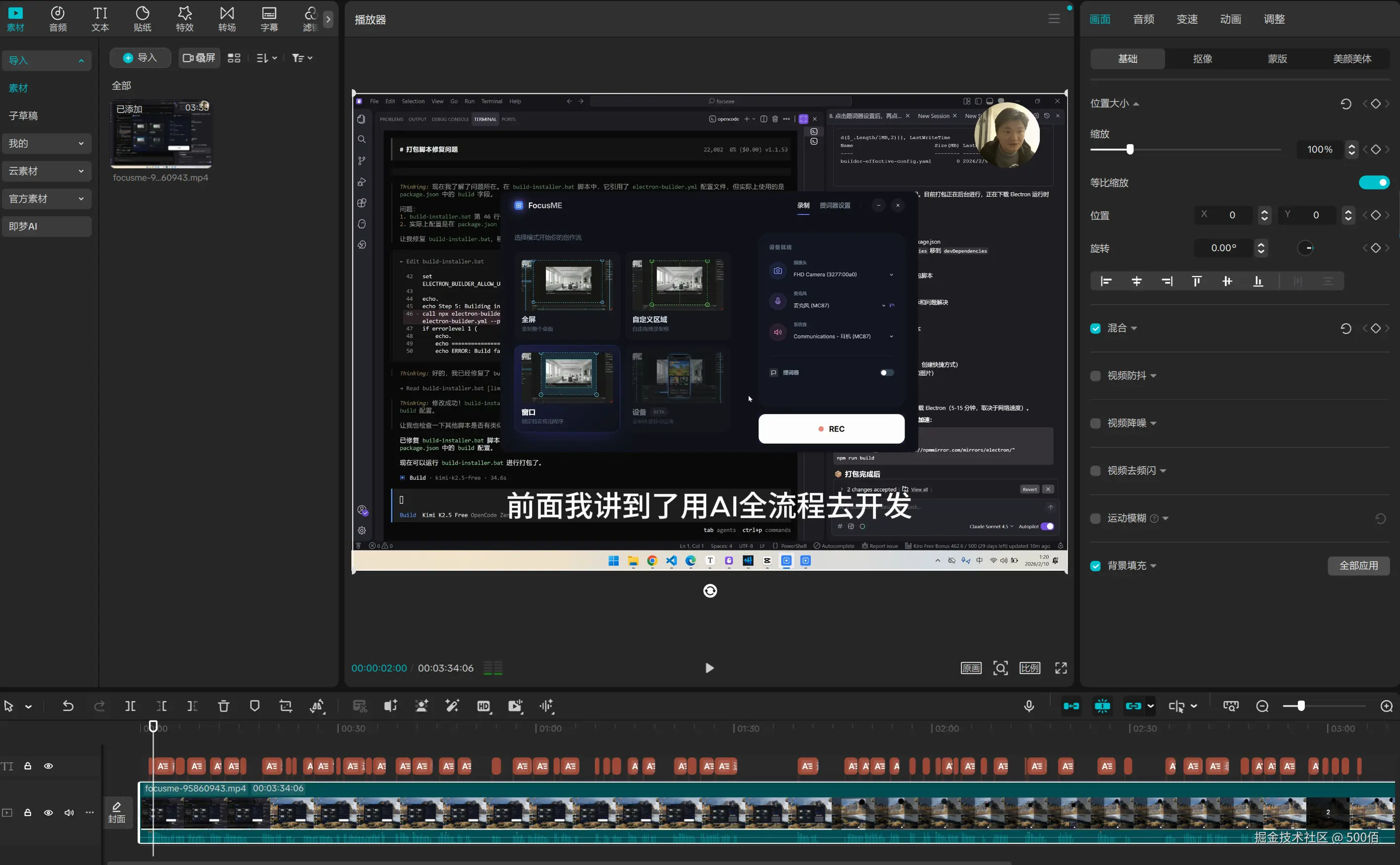The height and width of the screenshot is (865, 1400).
Task: Click the 缩放 scale slider handle
Action: [1130, 149]
